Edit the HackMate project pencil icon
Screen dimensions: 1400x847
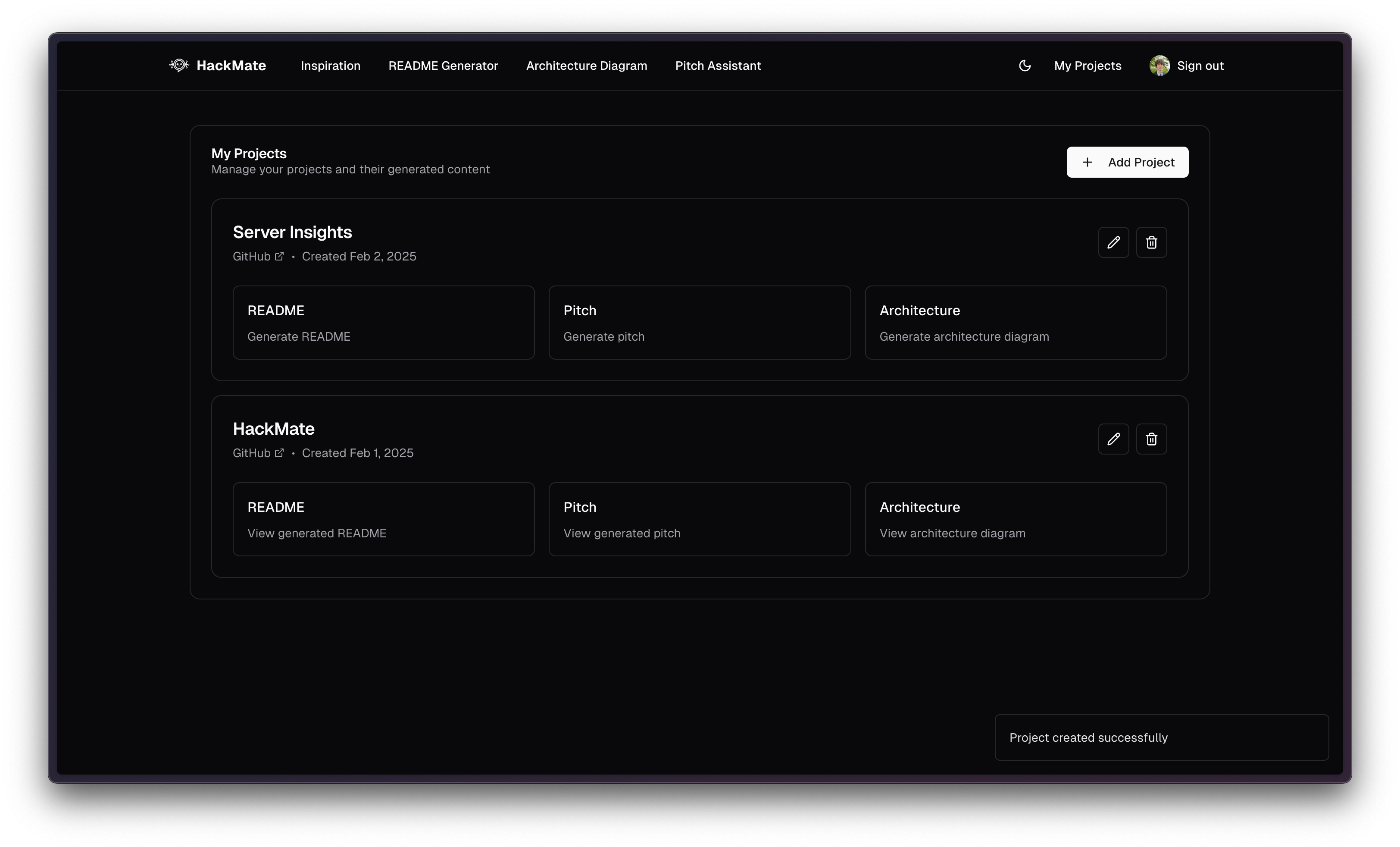(1113, 439)
